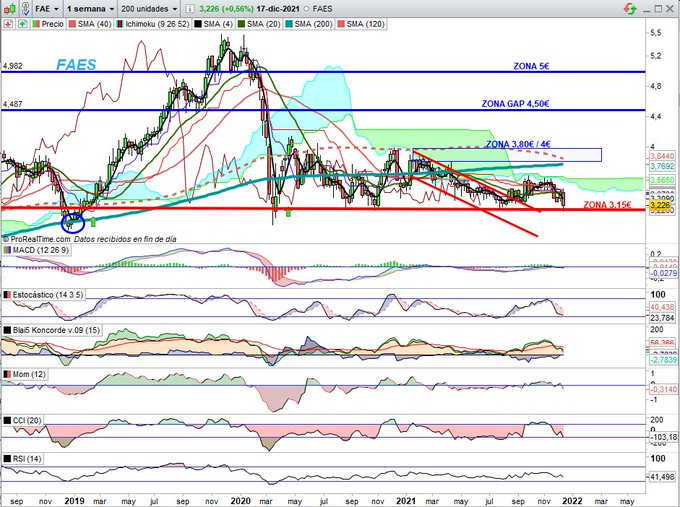
Task: Click the Precio candle color icon
Action: [x=36, y=24]
